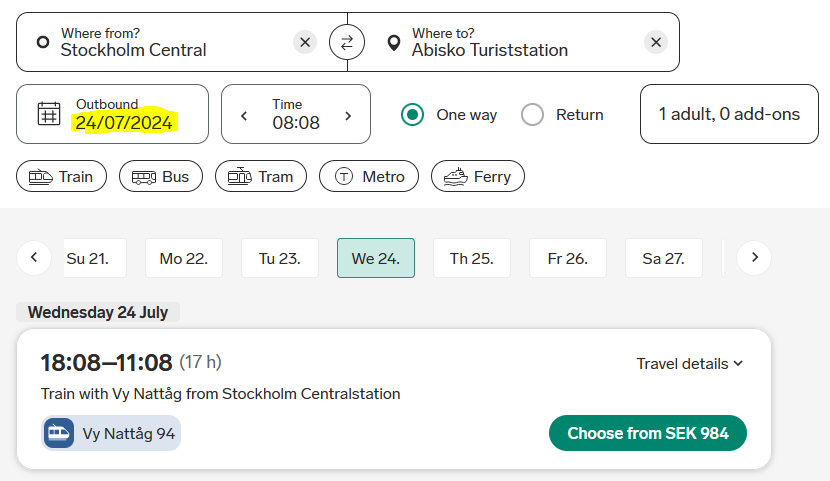Viewport: 830px width, 481px height.
Task: Clear the Abisko Turiststation destination field
Action: (x=656, y=42)
